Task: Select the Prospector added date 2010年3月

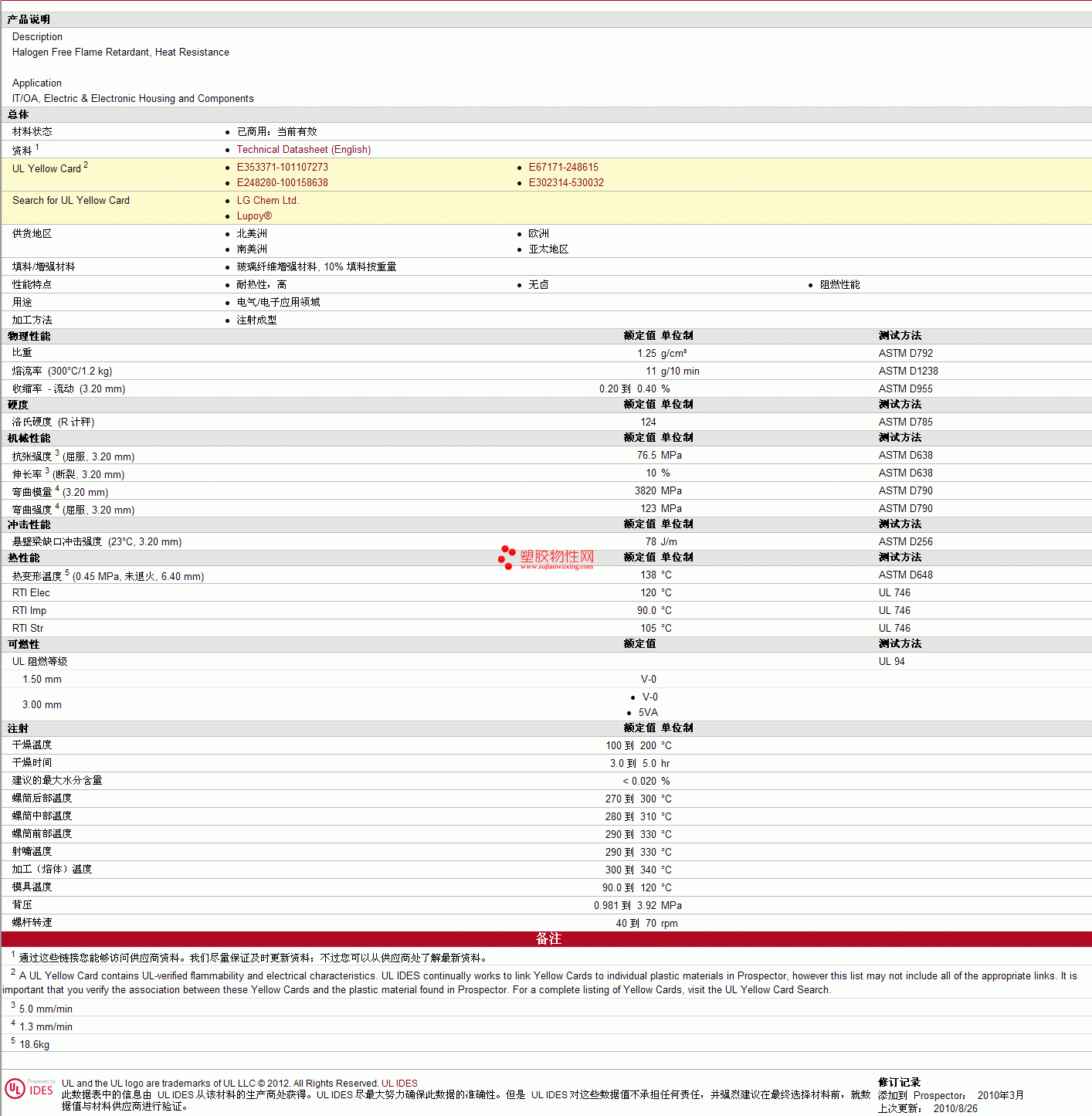Action: pyautogui.click(x=1001, y=1096)
